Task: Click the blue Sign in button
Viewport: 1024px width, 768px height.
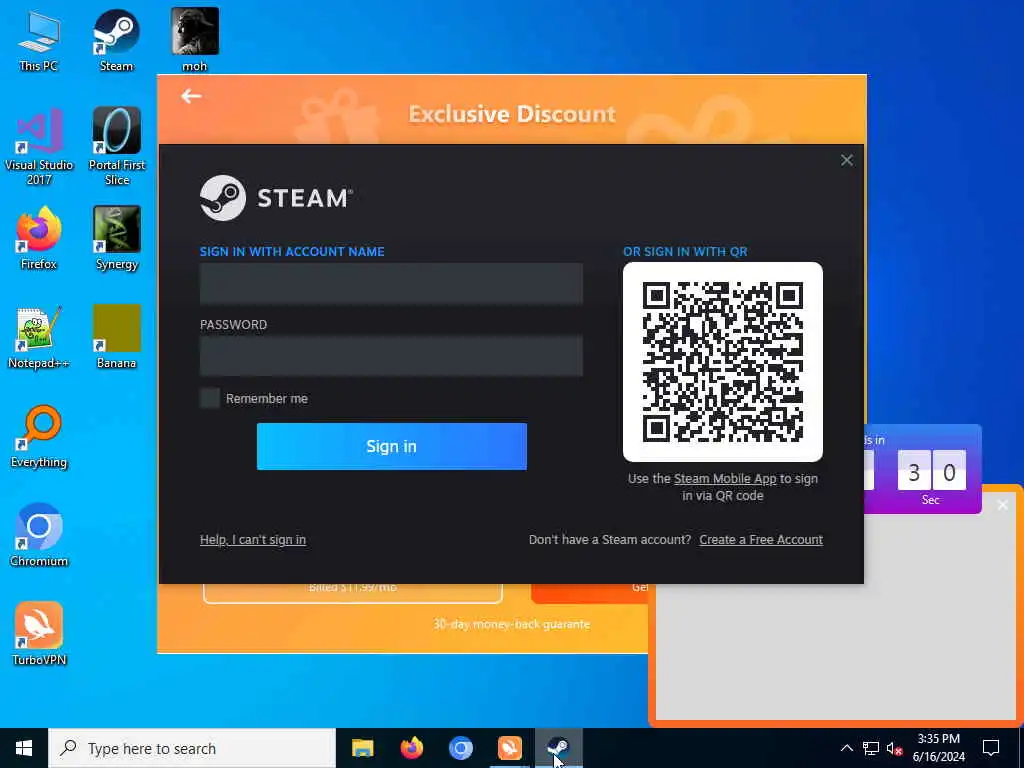Action: (x=392, y=446)
